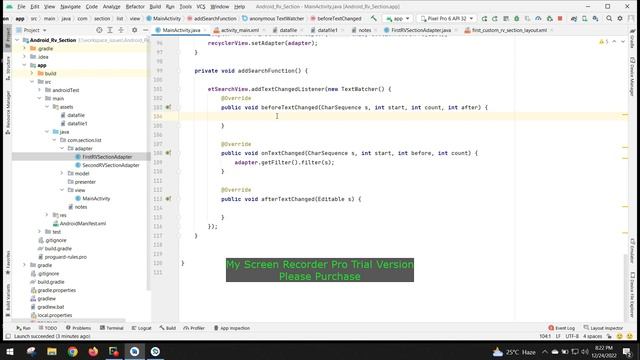640x360 pixels.
Task: Open Search Everywhere magnifier icon
Action: click(x=609, y=18)
